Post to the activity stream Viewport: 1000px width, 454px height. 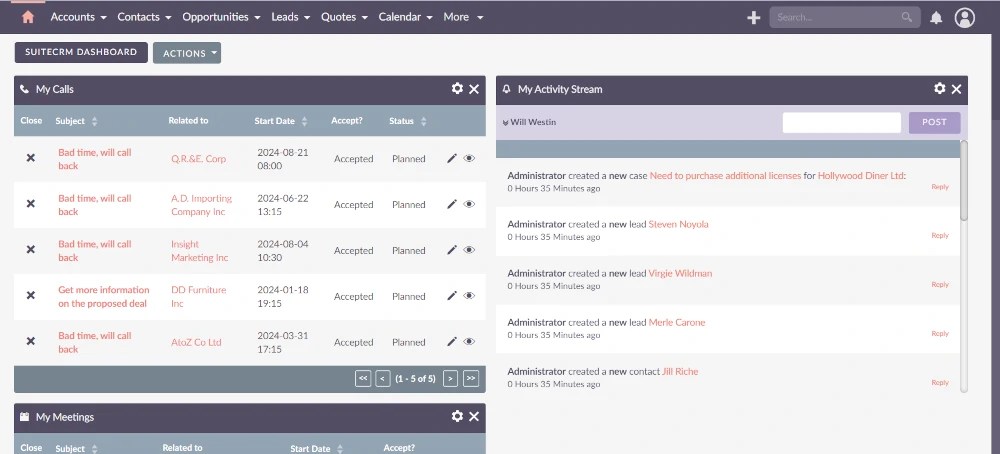[934, 122]
